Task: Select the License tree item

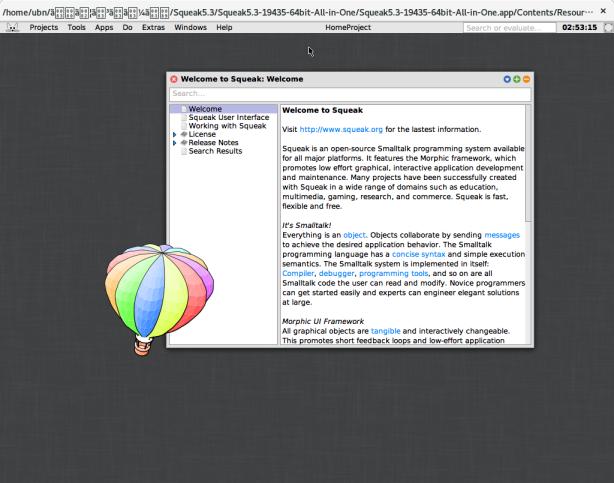Action: click(202, 134)
